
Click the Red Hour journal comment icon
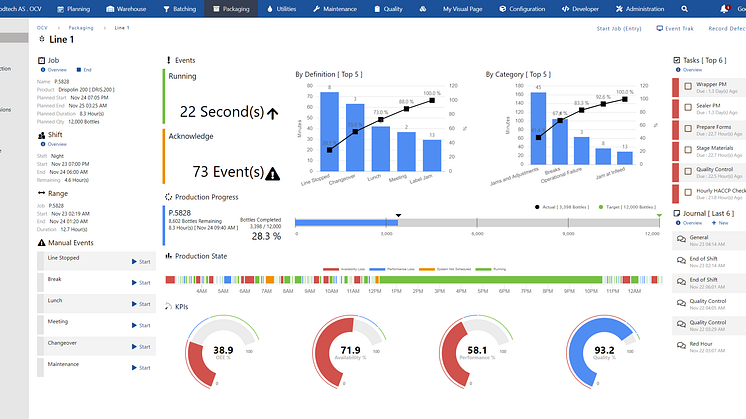(x=682, y=346)
